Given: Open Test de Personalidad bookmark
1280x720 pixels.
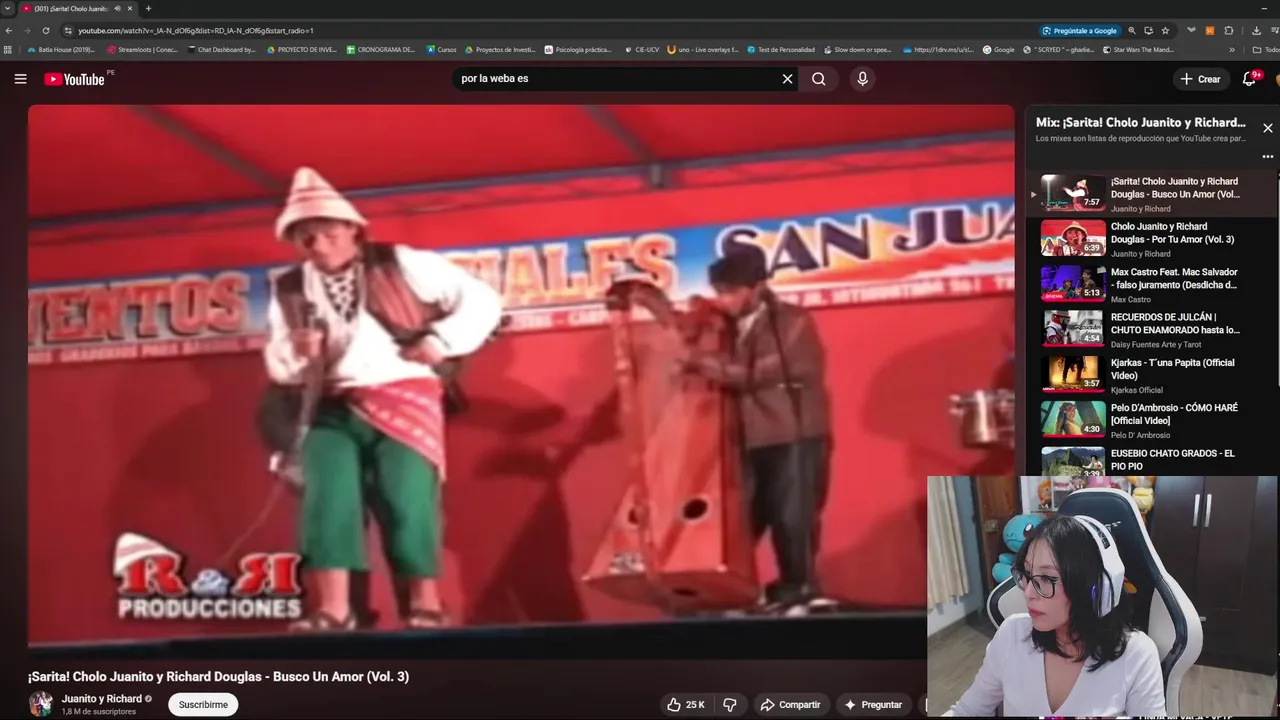Looking at the screenshot, I should click(x=781, y=49).
